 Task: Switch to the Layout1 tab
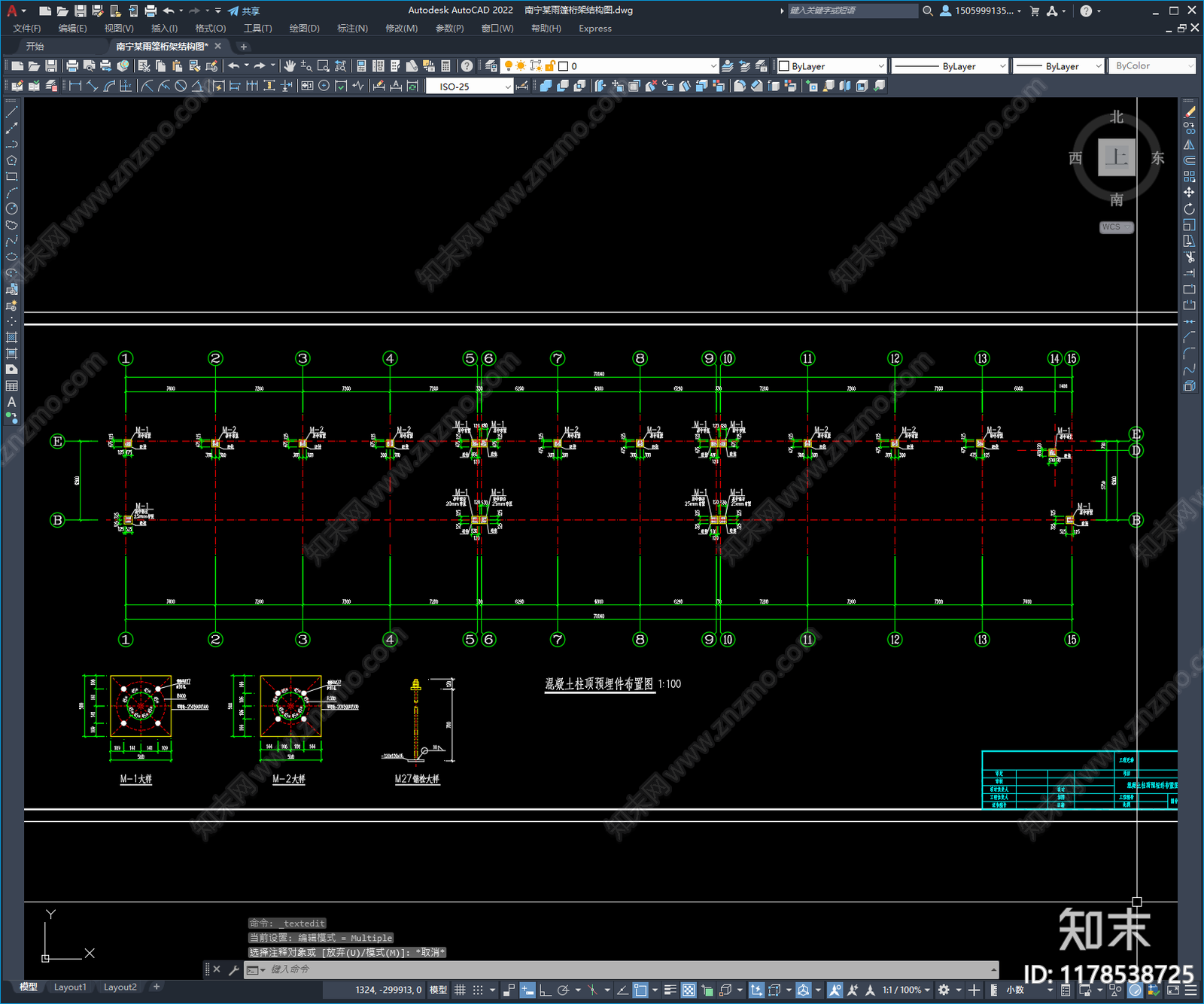click(x=70, y=987)
